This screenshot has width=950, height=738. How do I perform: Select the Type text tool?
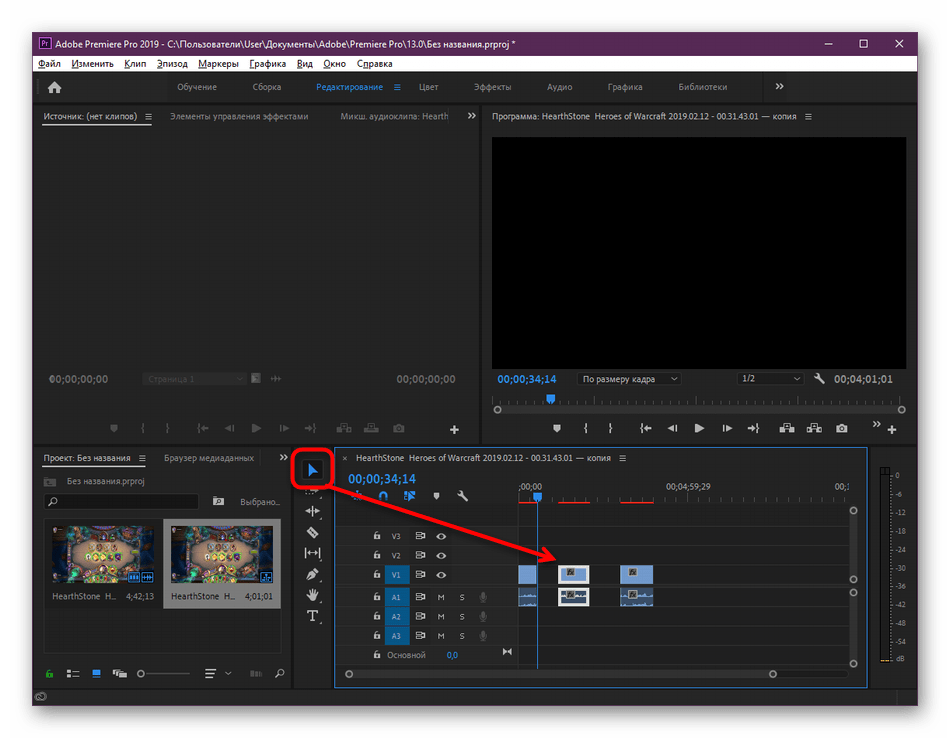point(312,616)
